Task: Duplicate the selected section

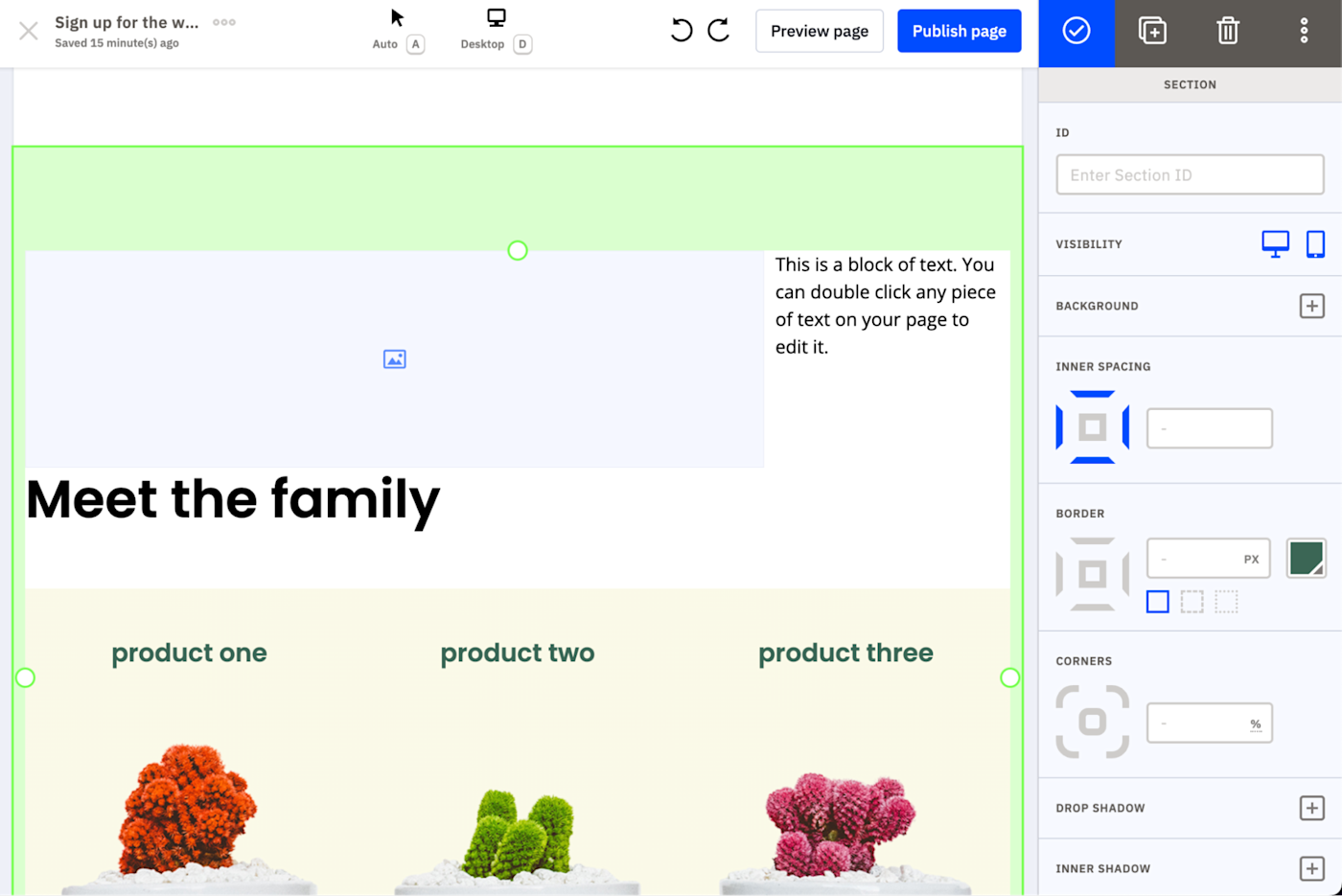Action: [x=1152, y=32]
